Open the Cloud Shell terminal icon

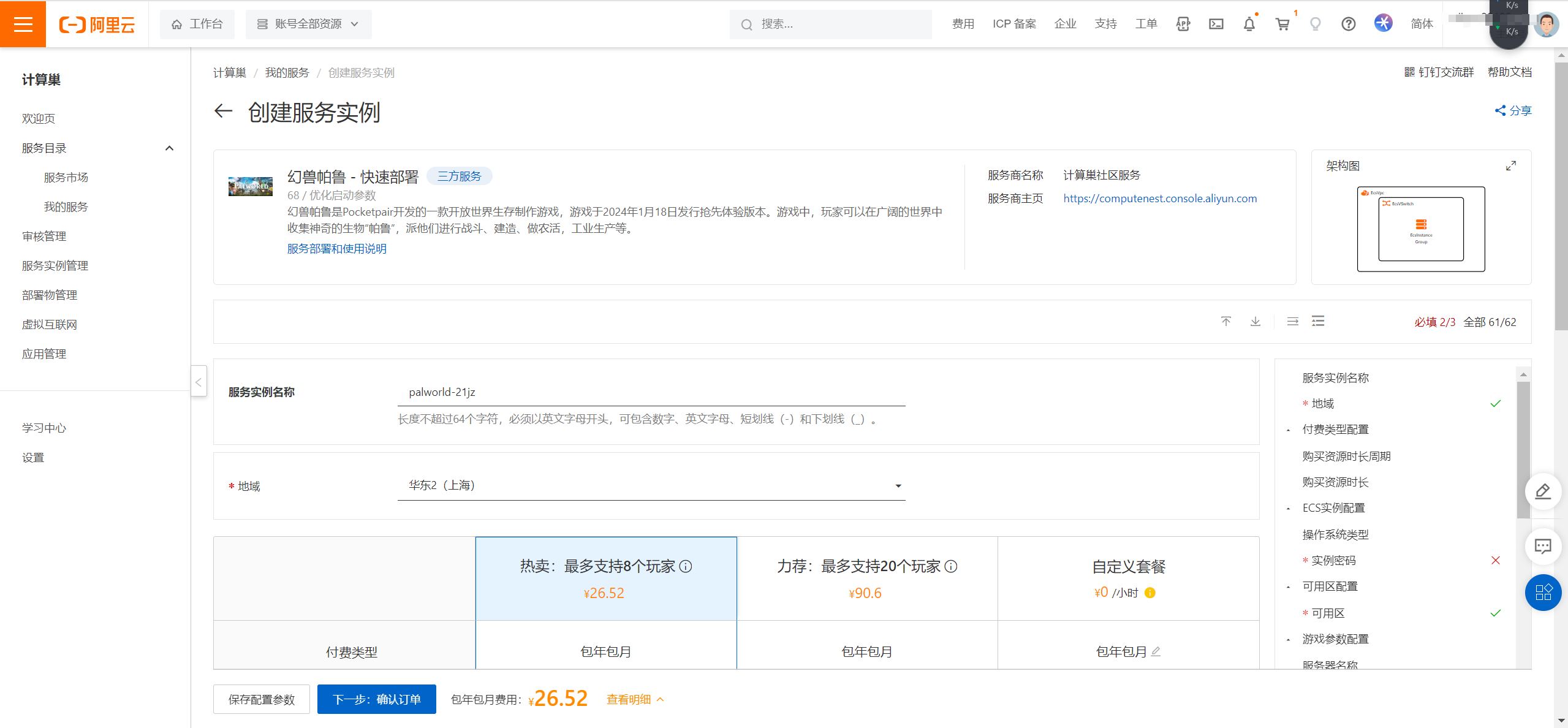pos(1216,24)
